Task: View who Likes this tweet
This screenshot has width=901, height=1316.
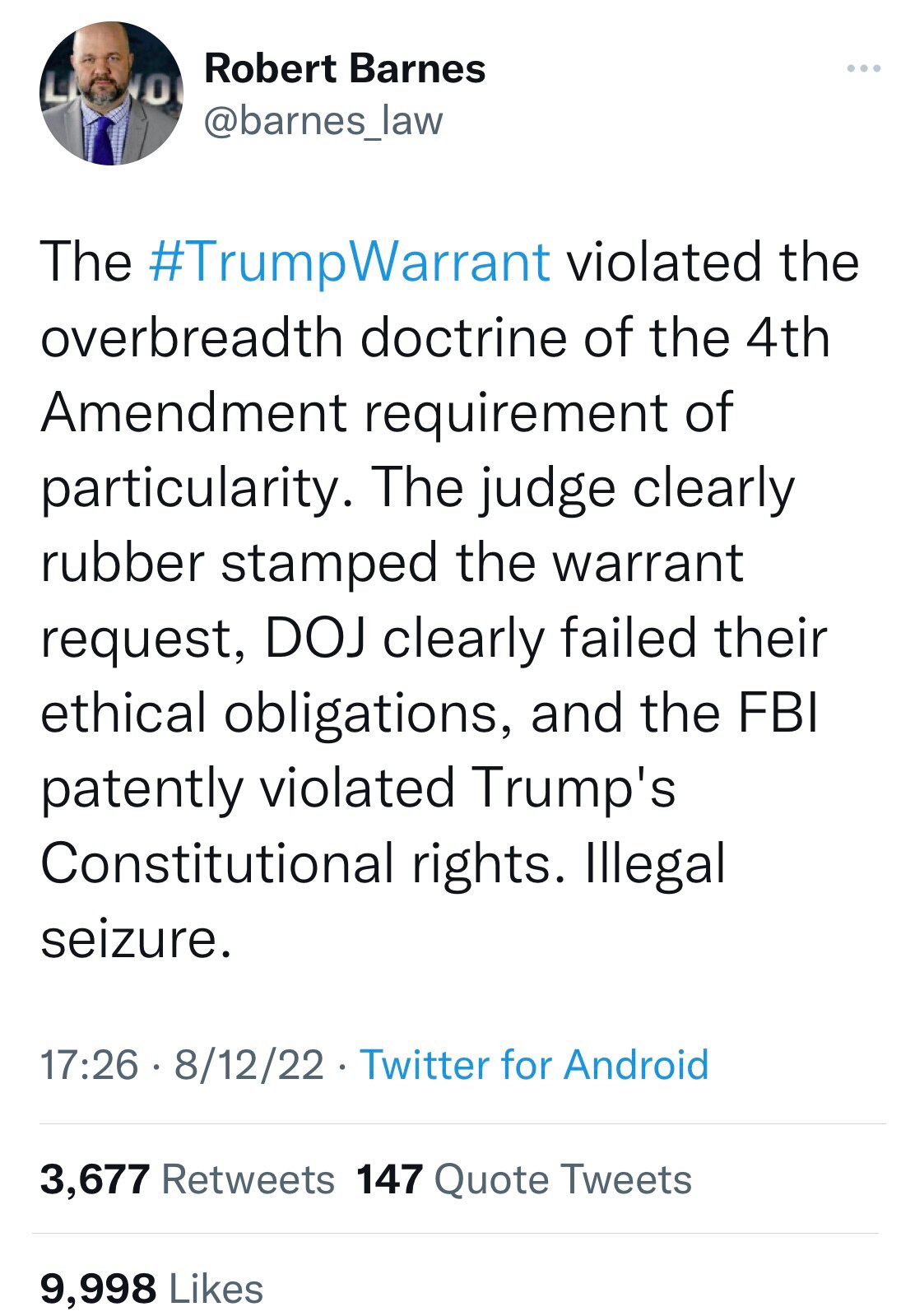Action: pos(216,1288)
